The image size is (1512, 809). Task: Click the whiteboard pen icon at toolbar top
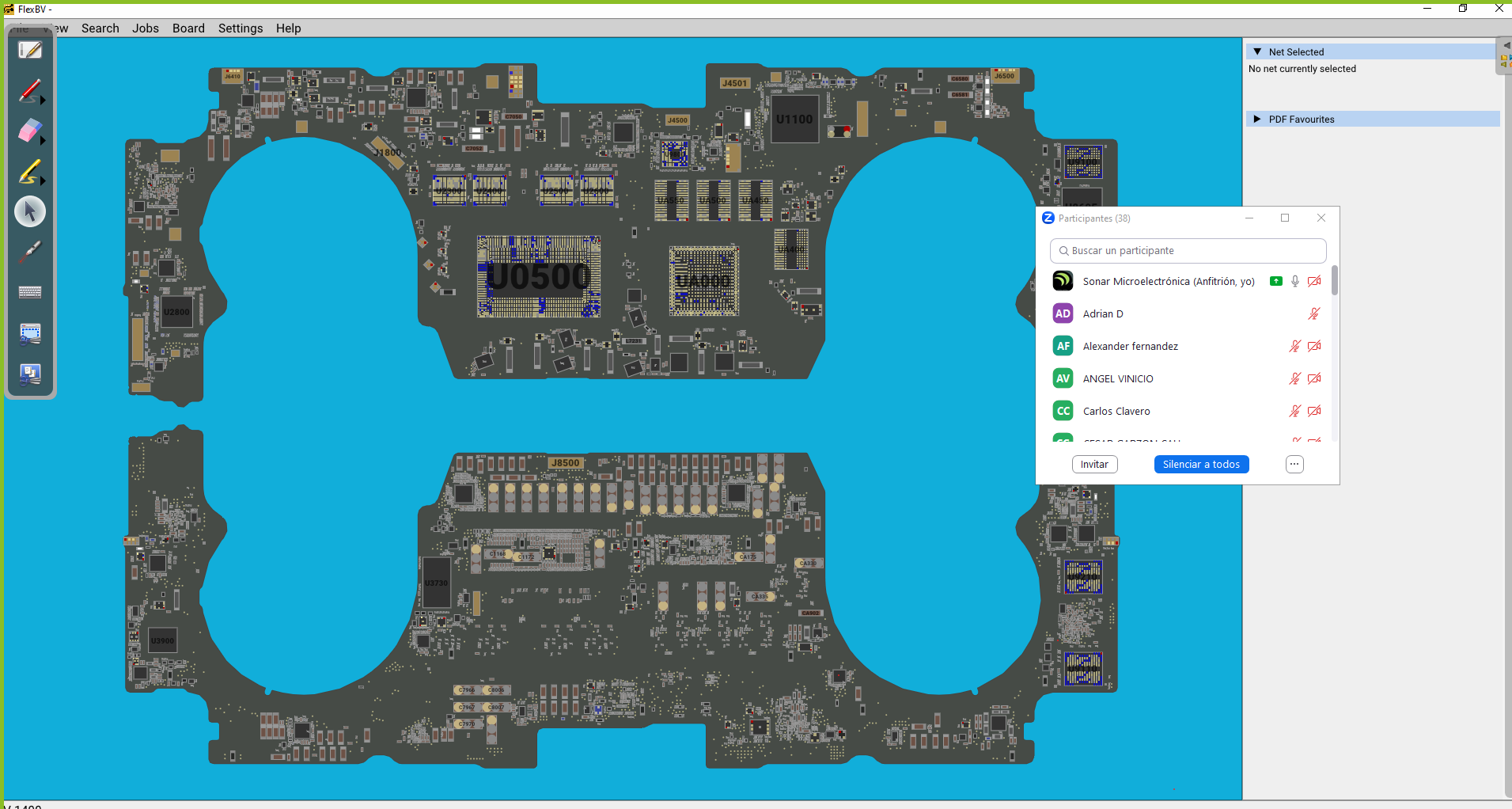point(30,51)
